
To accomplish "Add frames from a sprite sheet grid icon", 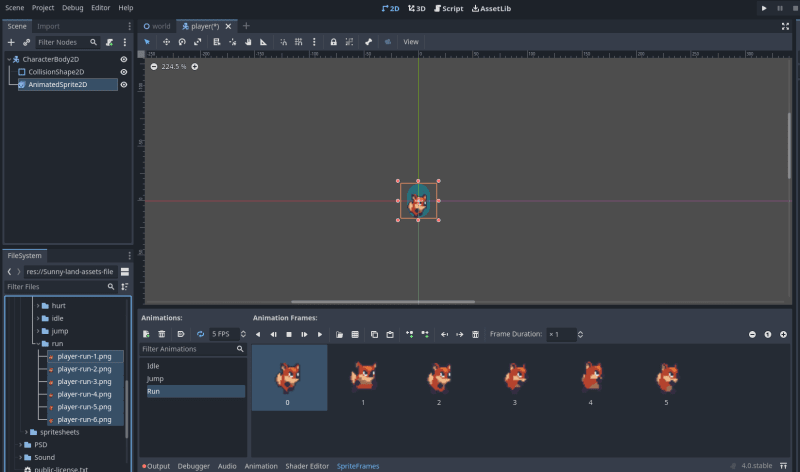I will [355, 334].
